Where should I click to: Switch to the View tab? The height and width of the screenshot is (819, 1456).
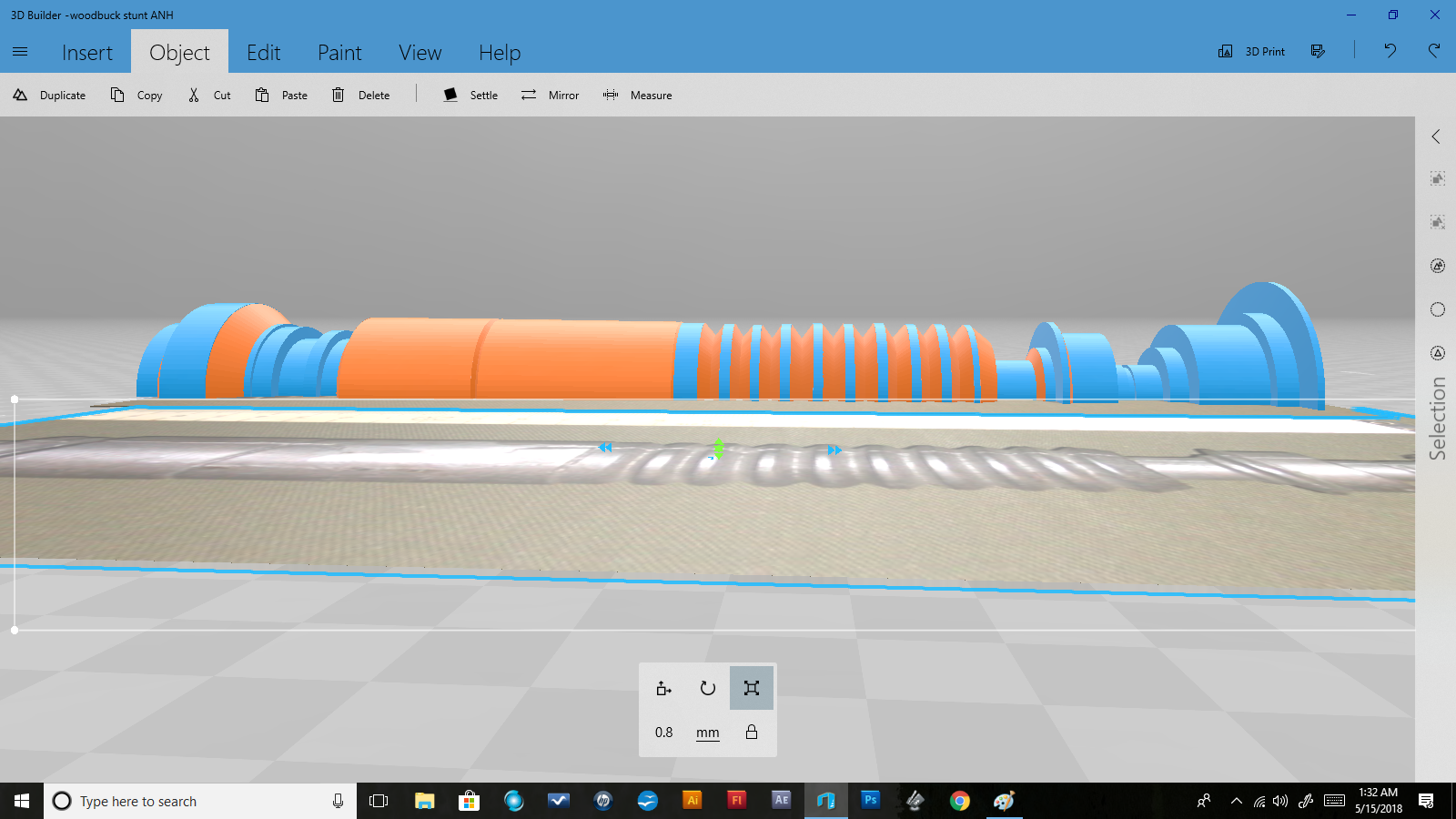pyautogui.click(x=420, y=53)
